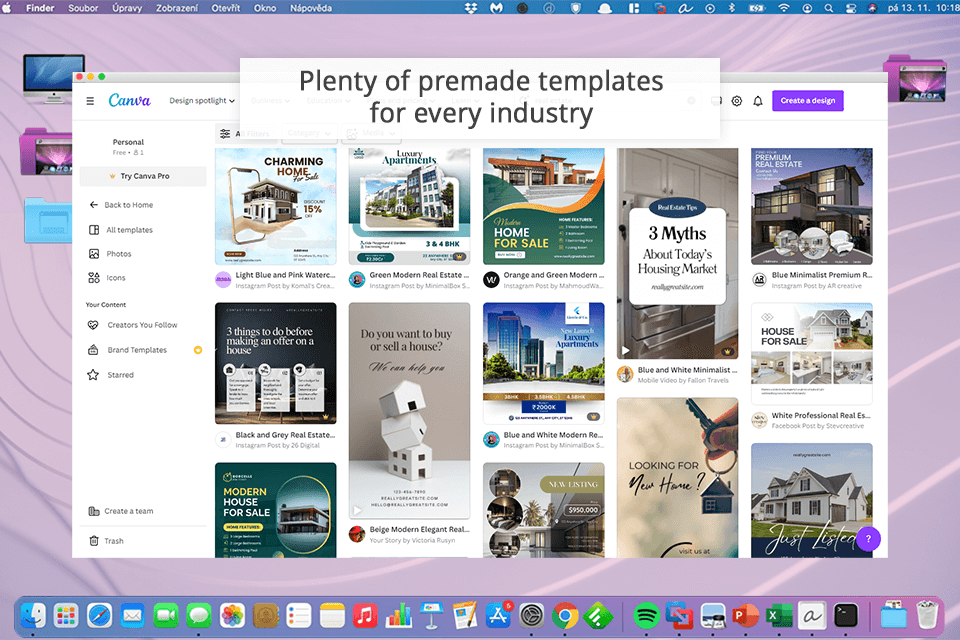The height and width of the screenshot is (640, 960).
Task: Open the Canva hamburger menu
Action: pyautogui.click(x=90, y=101)
